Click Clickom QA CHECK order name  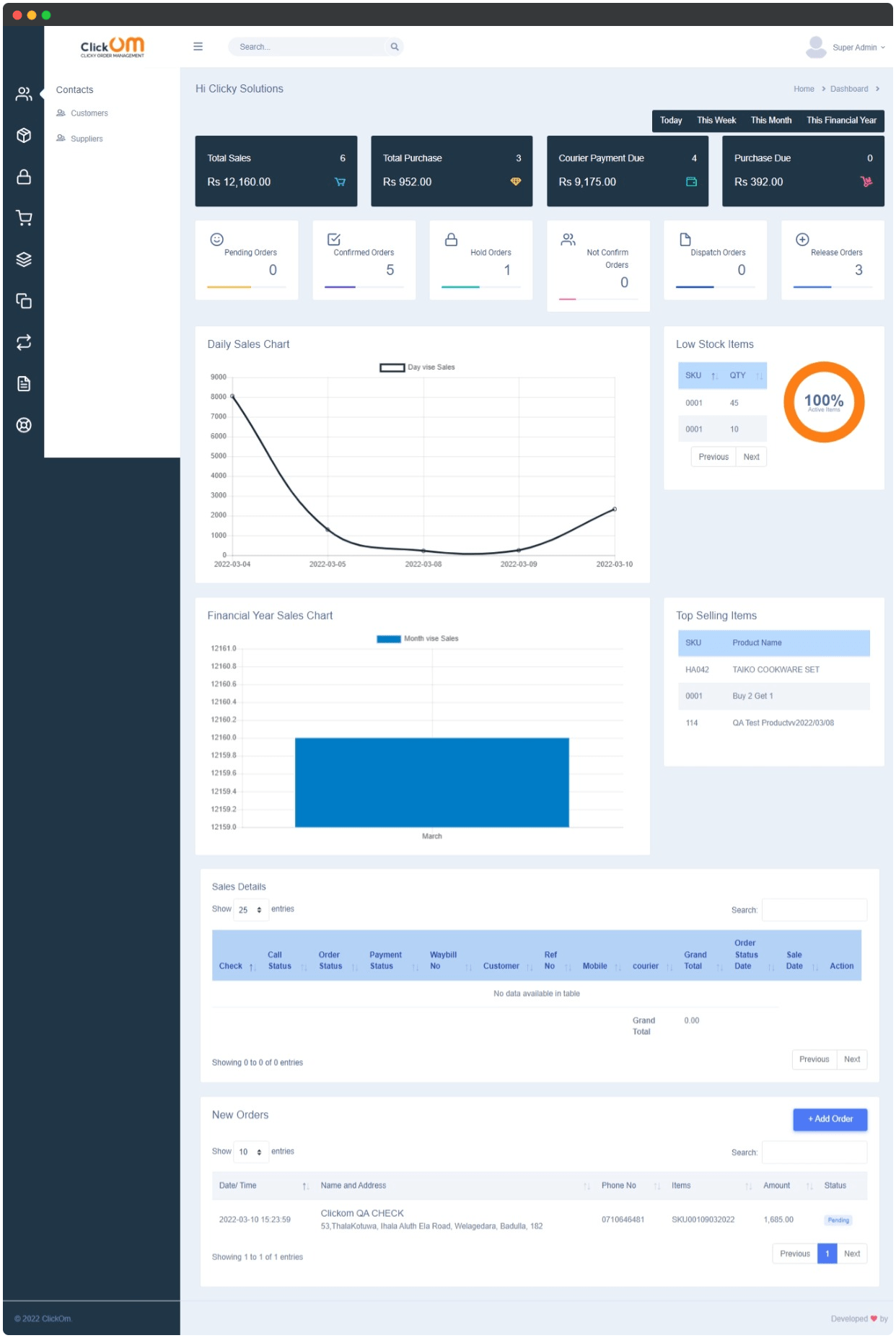click(x=362, y=1213)
